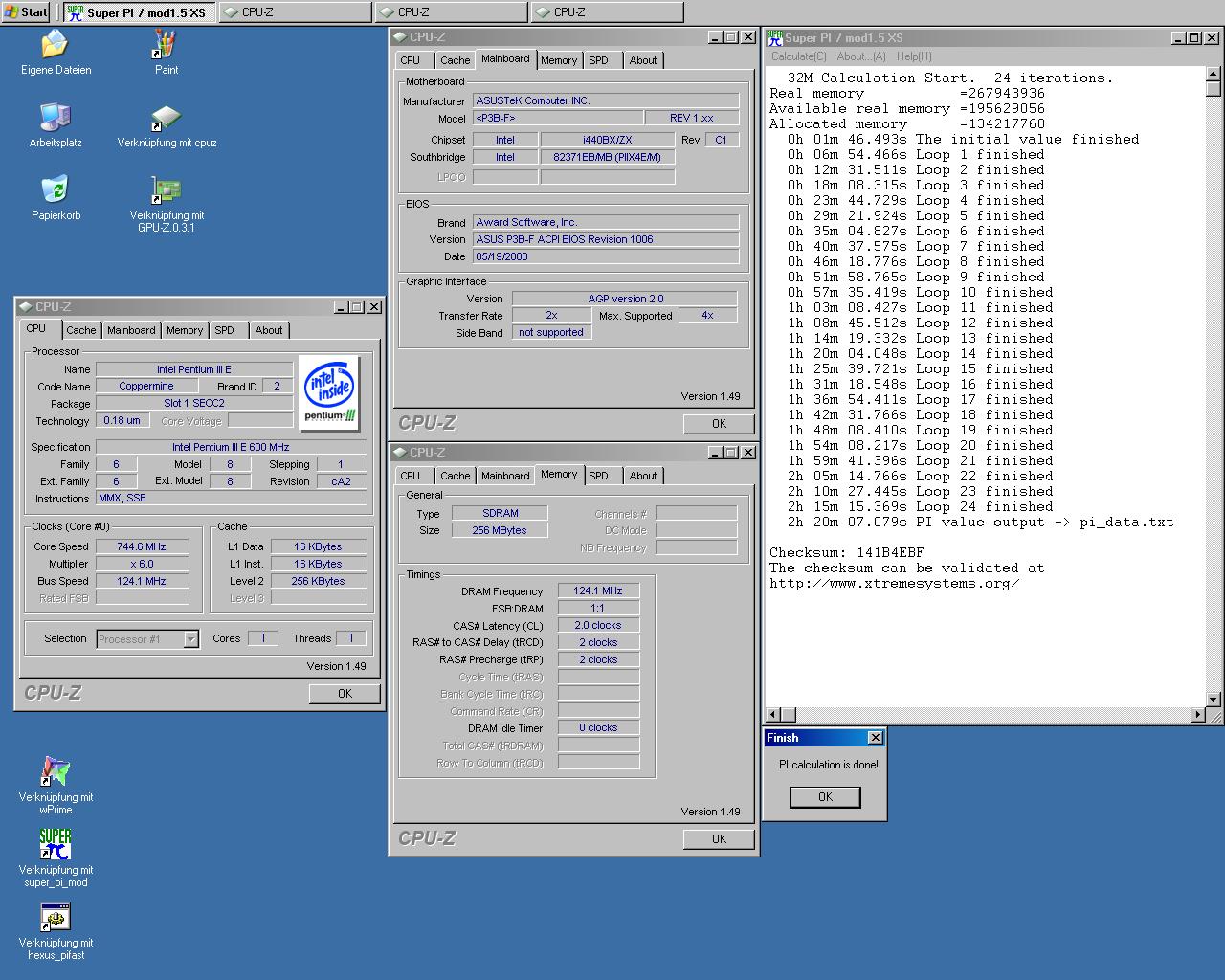Select Cache tab in Mainboard window
Image resolution: width=1225 pixels, height=980 pixels.
coord(456,60)
